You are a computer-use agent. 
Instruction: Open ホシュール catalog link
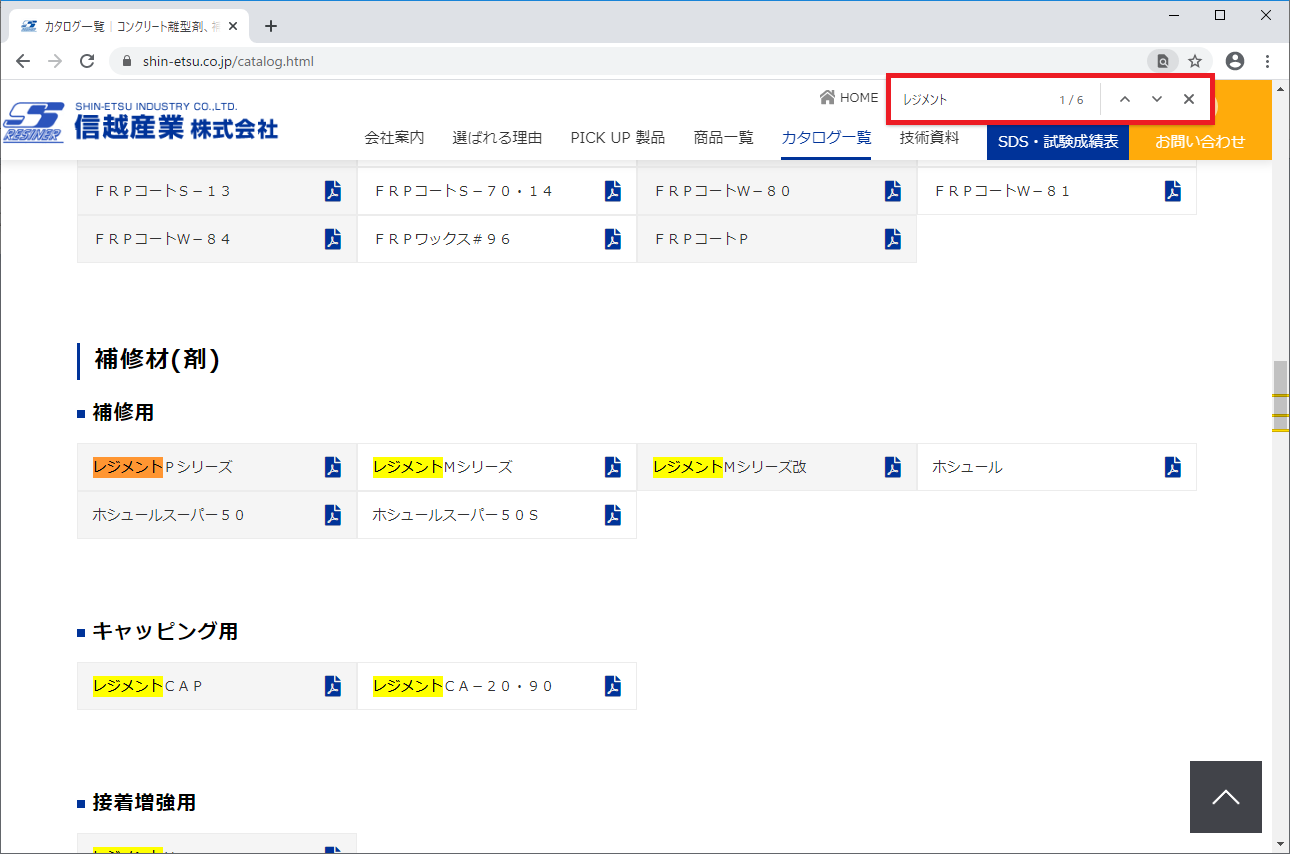point(1057,467)
